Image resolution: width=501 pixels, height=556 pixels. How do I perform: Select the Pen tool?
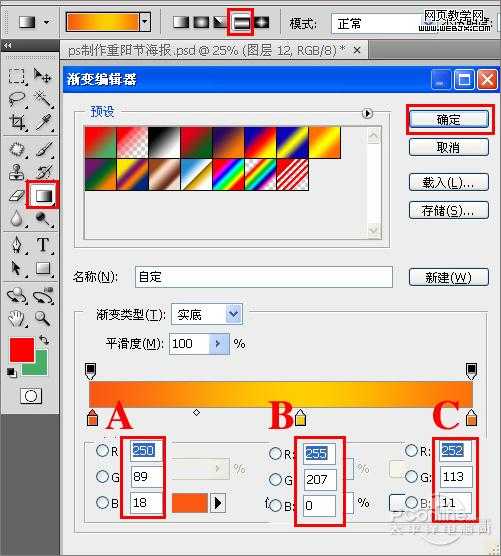click(16, 245)
